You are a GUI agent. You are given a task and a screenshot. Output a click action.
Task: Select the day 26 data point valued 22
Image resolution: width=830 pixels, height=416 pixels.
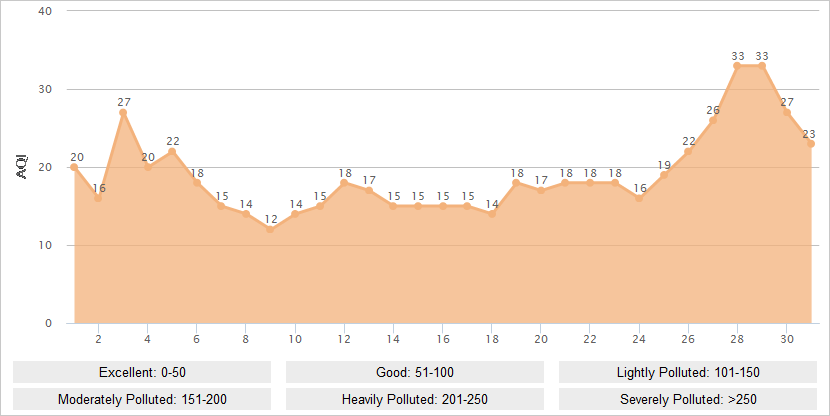pos(688,152)
